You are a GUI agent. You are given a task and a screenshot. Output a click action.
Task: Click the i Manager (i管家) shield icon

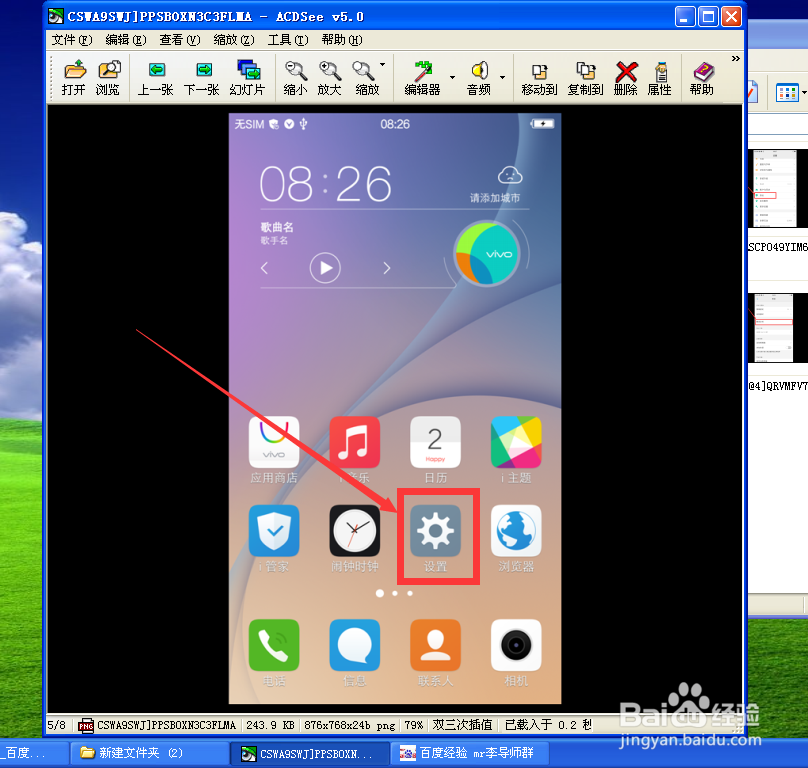[274, 530]
